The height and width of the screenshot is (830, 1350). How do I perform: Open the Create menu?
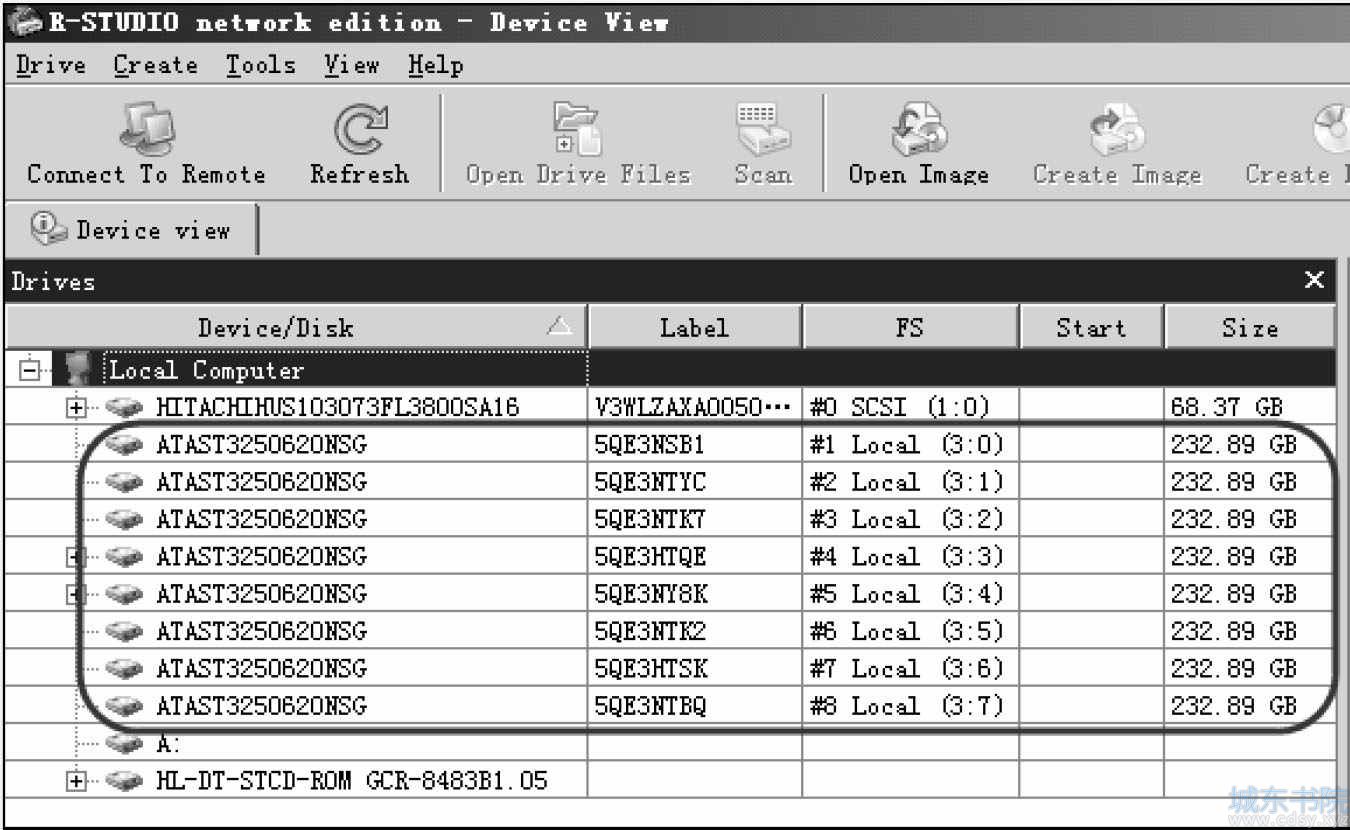tap(155, 66)
